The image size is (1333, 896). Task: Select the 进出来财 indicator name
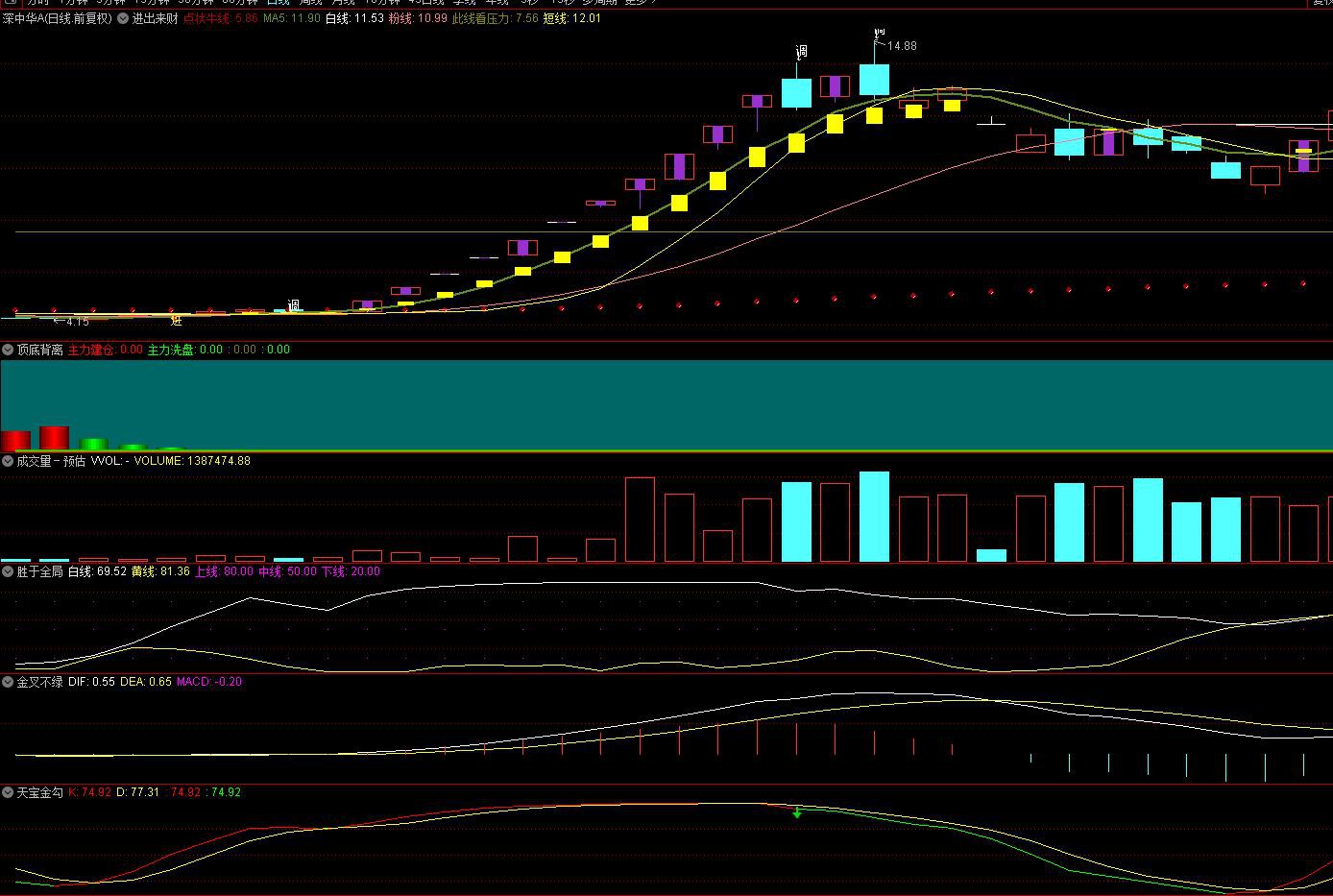tap(155, 18)
